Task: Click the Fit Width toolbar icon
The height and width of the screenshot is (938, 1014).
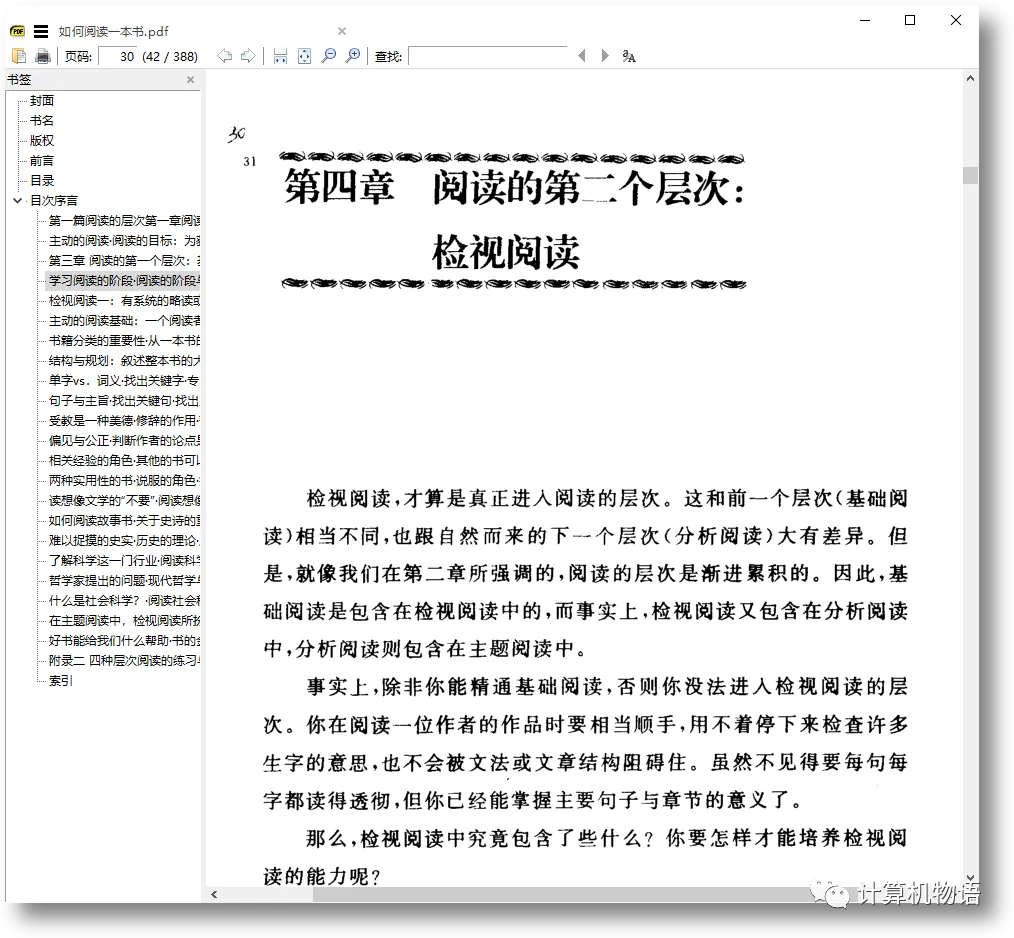Action: point(280,56)
